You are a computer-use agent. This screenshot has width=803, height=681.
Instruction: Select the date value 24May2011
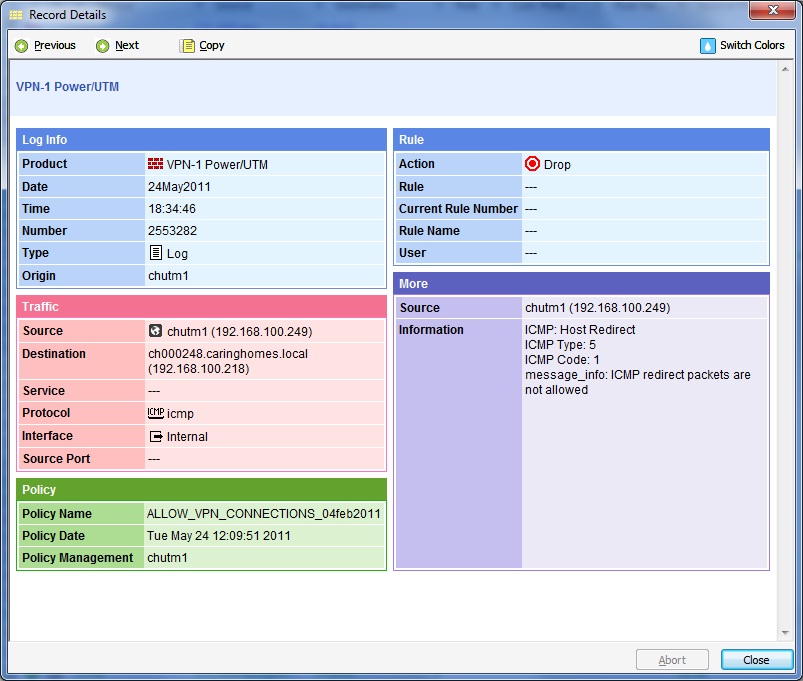pyautogui.click(x=179, y=187)
